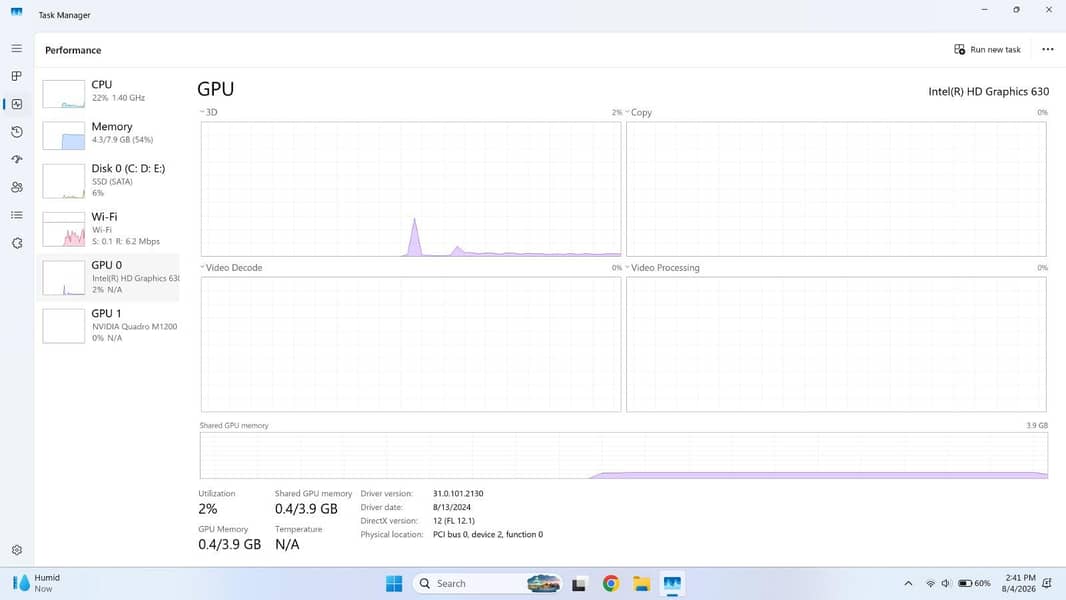Click the Run new task icon
Screen dimensions: 1066x600
[959, 50]
